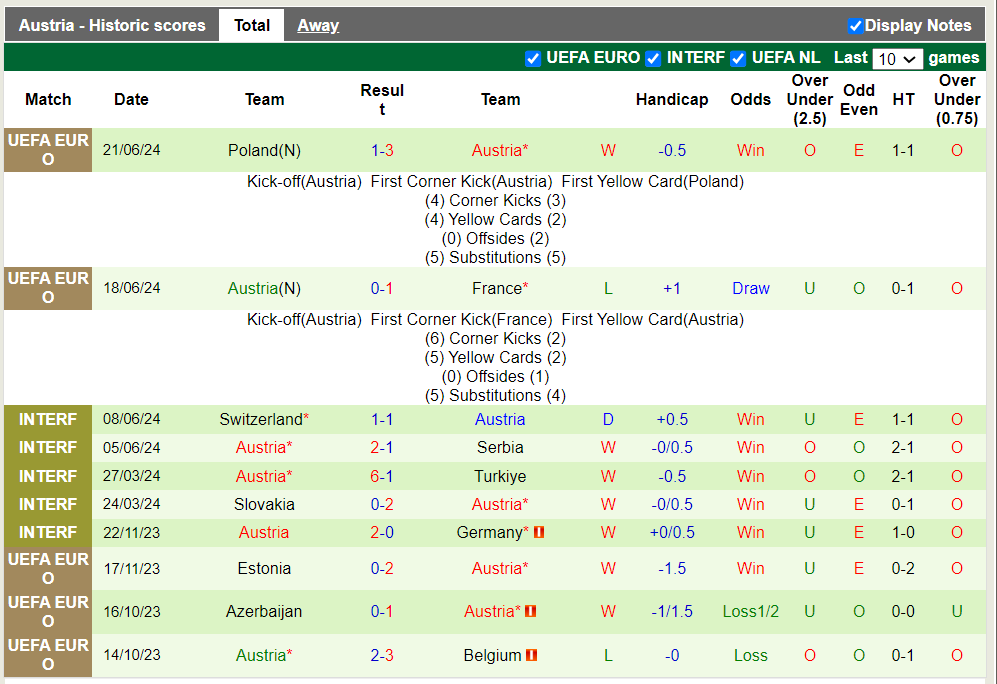The height and width of the screenshot is (684, 997).
Task: Click the Handicap column header
Action: (x=672, y=100)
